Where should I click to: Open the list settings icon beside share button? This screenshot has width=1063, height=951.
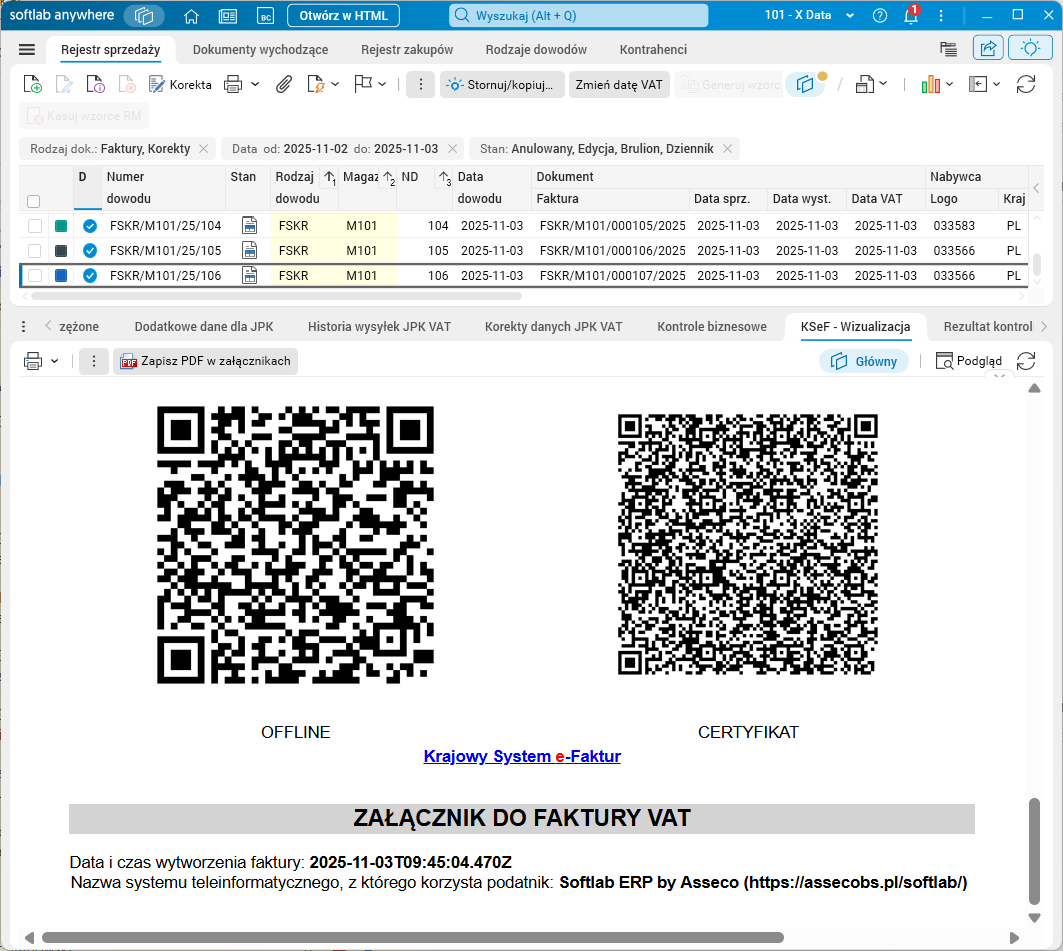tap(948, 49)
